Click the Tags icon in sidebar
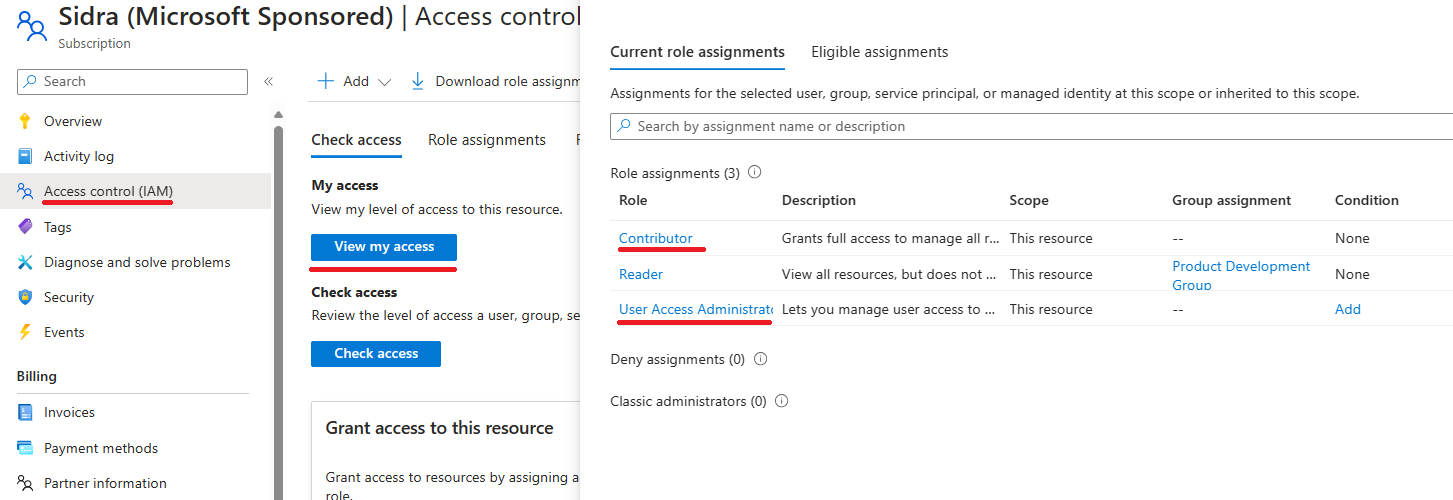The width and height of the screenshot is (1453, 500). click(x=26, y=227)
